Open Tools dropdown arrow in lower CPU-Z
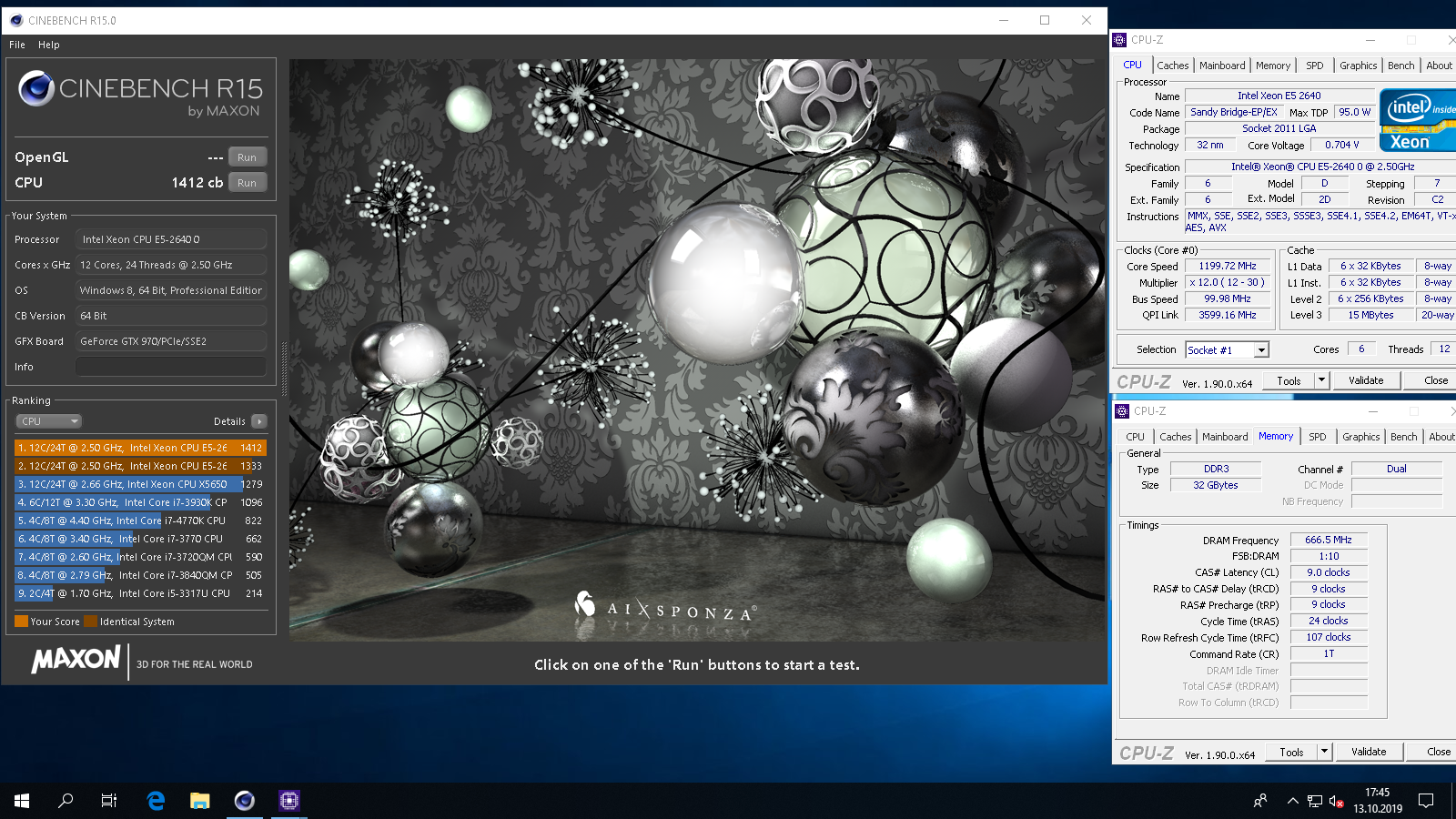The width and height of the screenshot is (1456, 819). coord(1325,752)
